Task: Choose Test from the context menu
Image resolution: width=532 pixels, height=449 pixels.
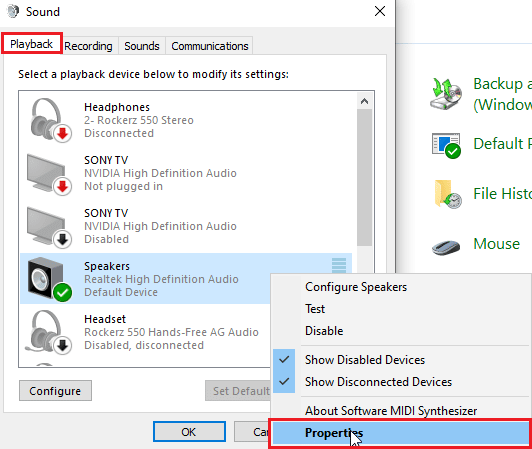Action: coord(401,309)
